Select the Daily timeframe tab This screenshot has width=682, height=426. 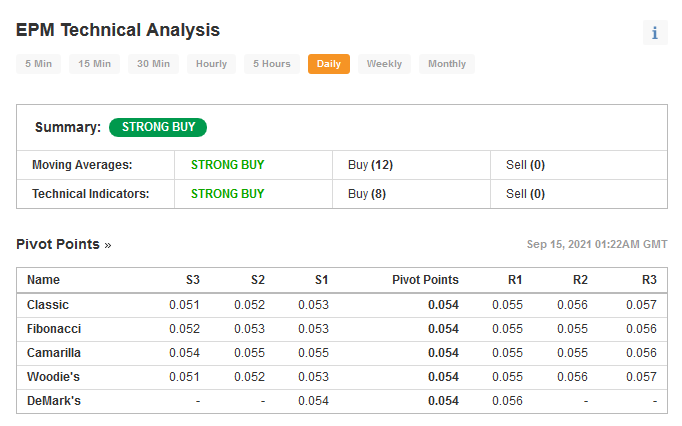pyautogui.click(x=329, y=64)
